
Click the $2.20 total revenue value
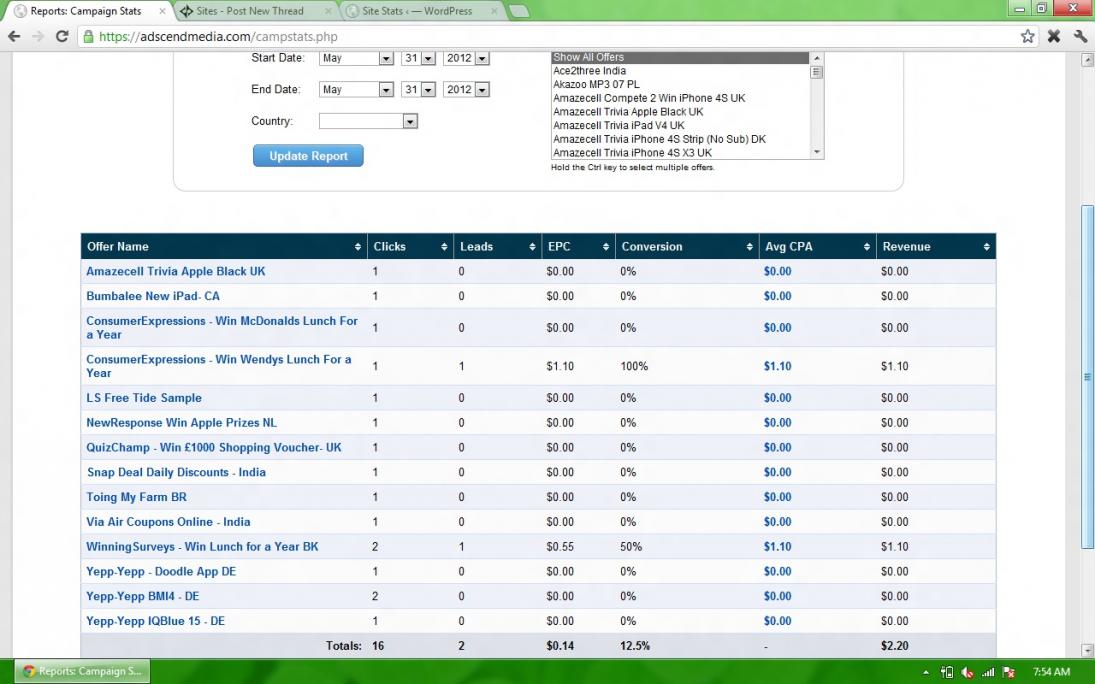click(895, 646)
